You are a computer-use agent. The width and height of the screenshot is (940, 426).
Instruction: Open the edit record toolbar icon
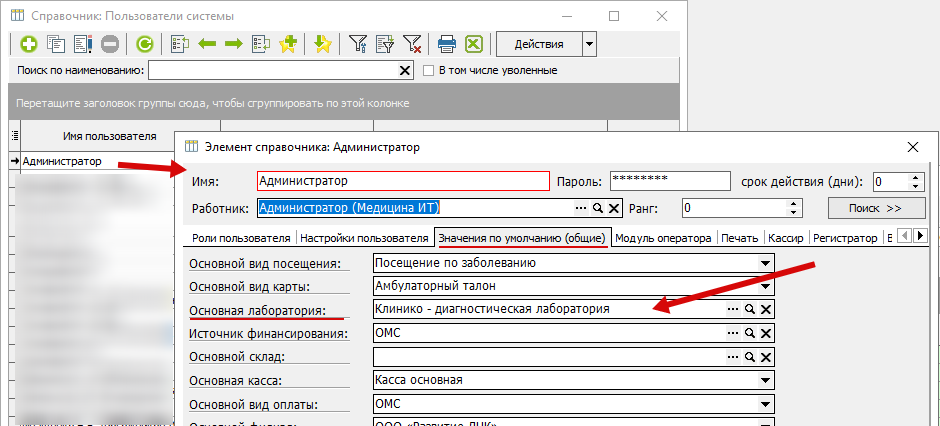coord(82,44)
